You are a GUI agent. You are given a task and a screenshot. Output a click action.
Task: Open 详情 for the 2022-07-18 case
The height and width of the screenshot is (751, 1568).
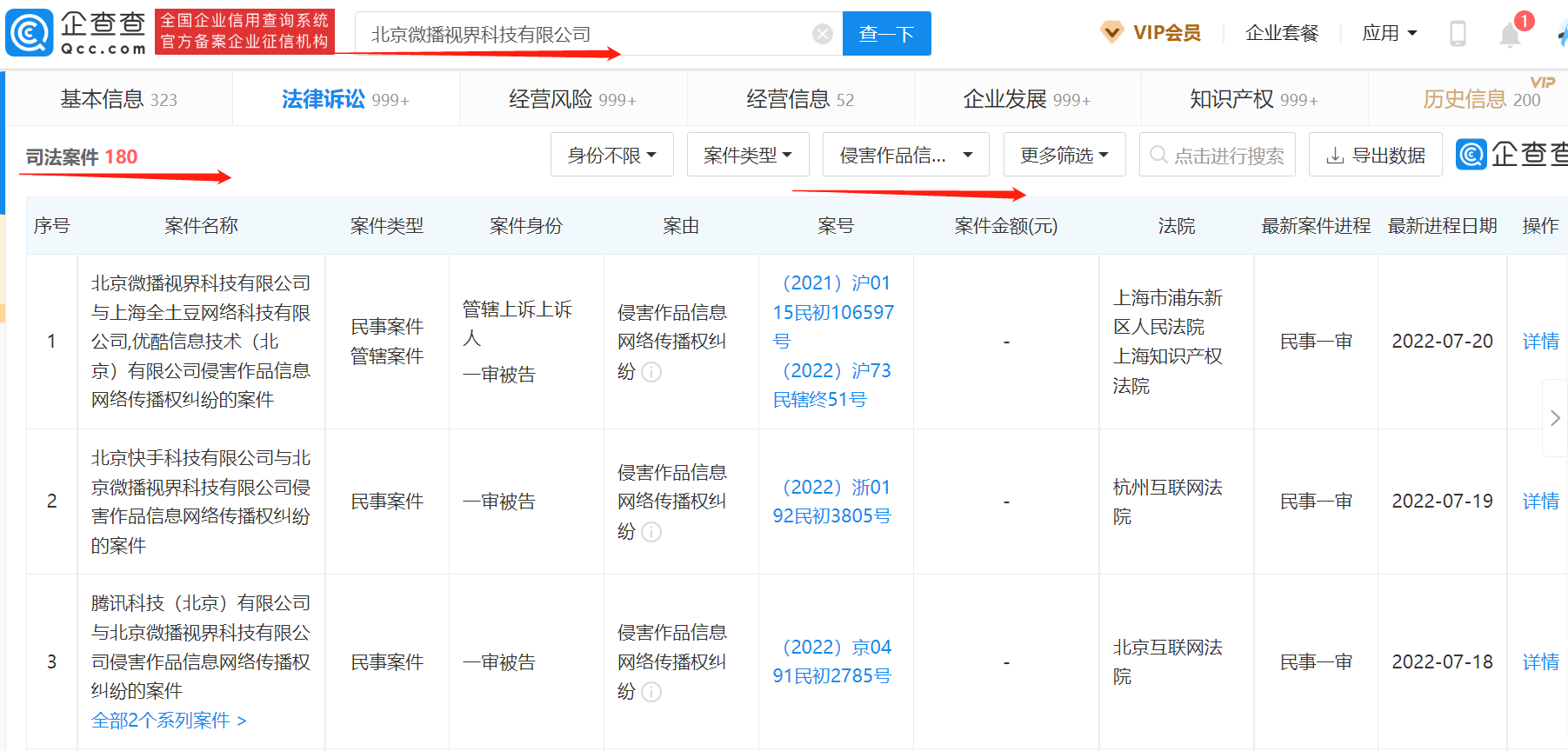tap(1540, 662)
